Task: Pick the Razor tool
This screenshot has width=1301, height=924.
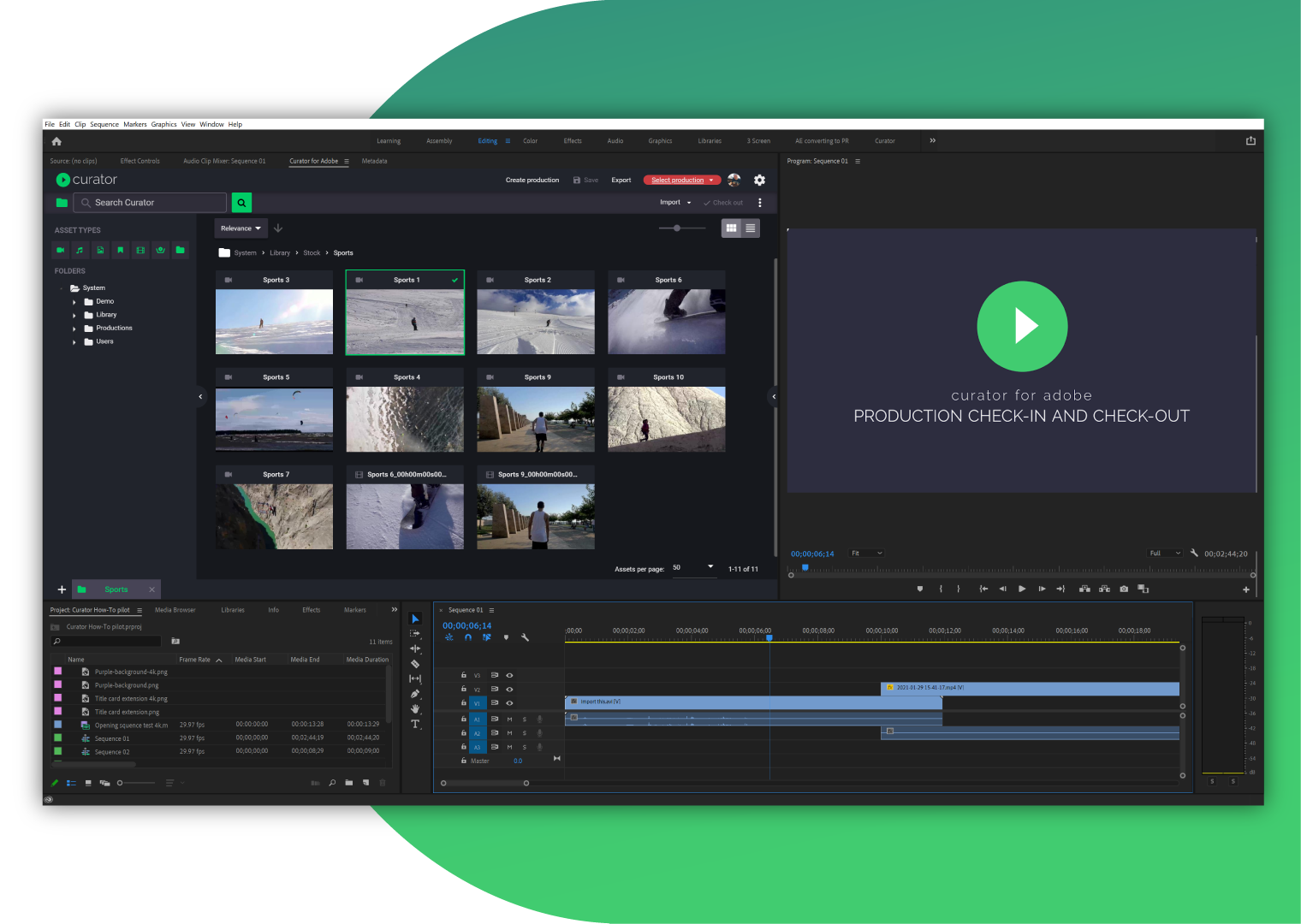Action: click(415, 664)
